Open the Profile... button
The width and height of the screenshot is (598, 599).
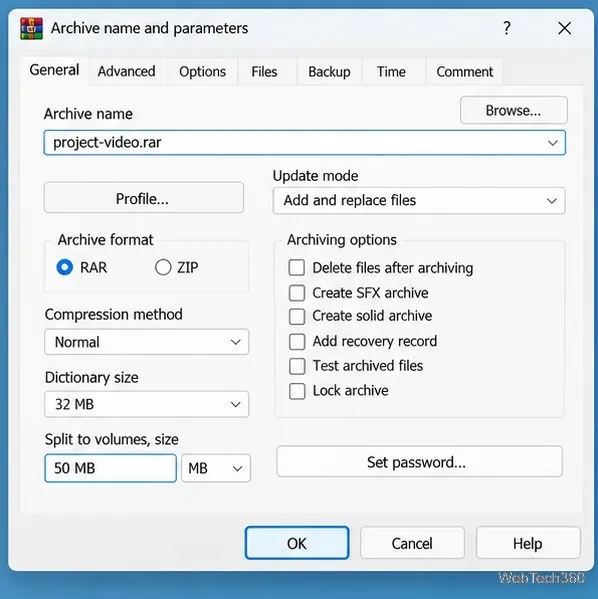pos(144,198)
